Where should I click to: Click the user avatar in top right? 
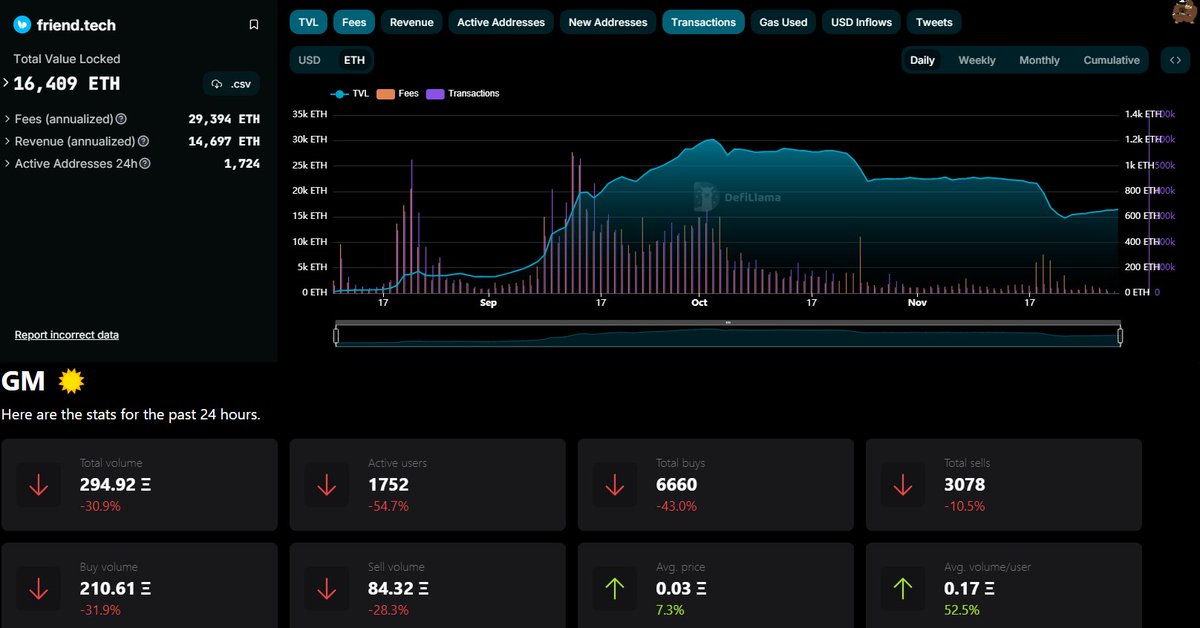click(x=1183, y=11)
